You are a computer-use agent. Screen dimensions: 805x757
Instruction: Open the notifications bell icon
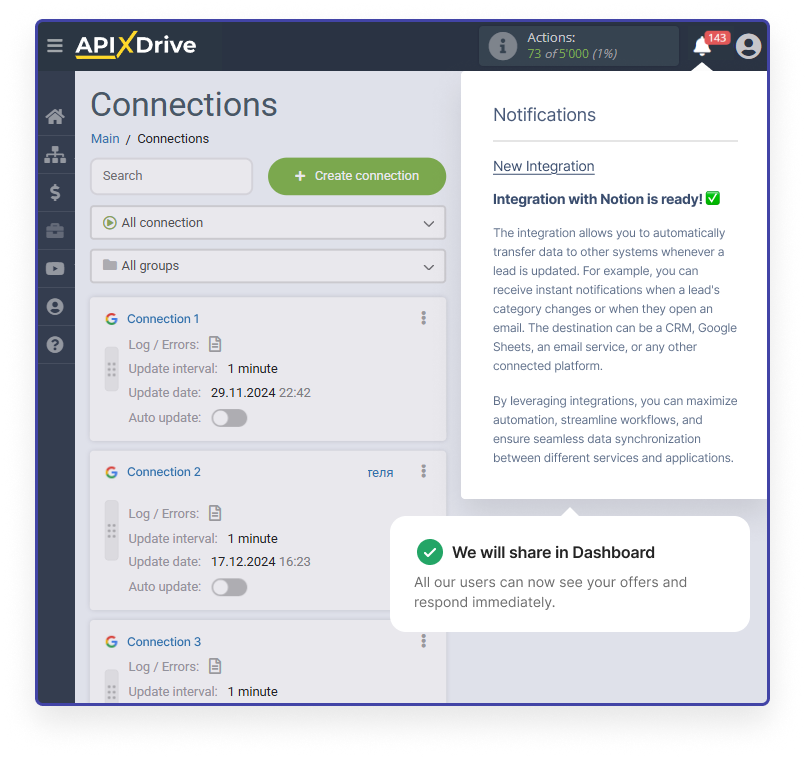701,45
